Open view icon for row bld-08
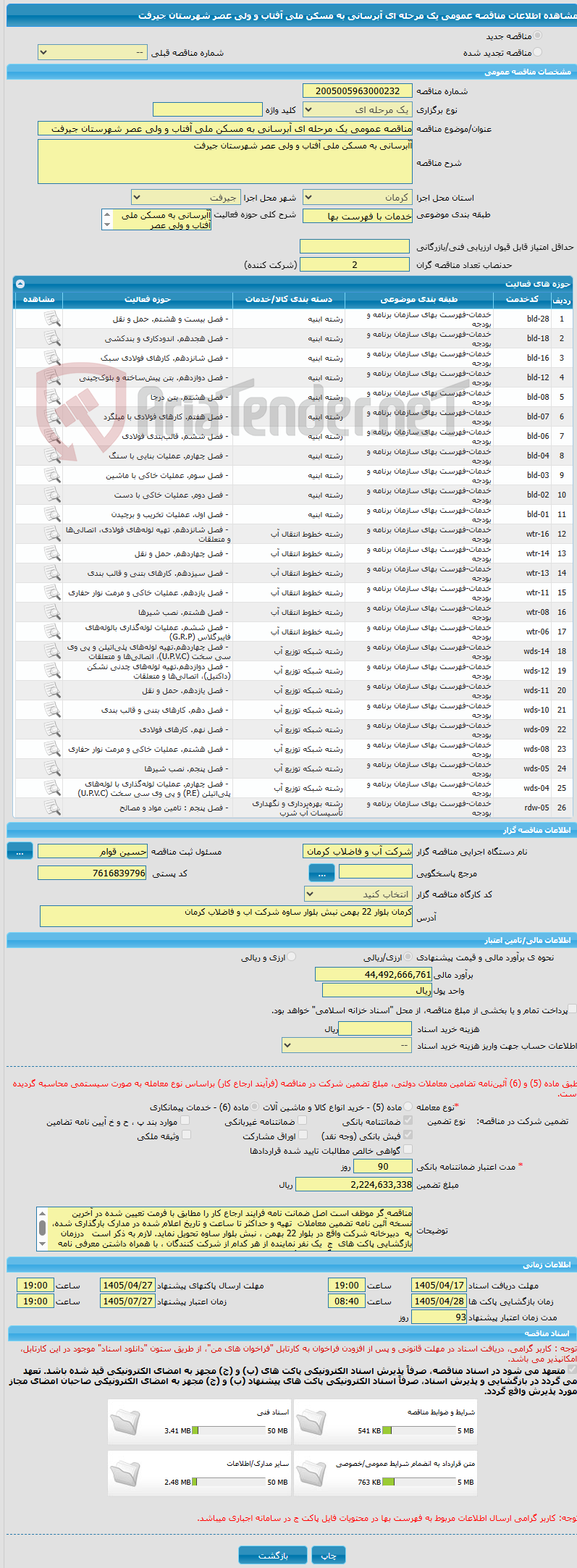 tap(52, 397)
